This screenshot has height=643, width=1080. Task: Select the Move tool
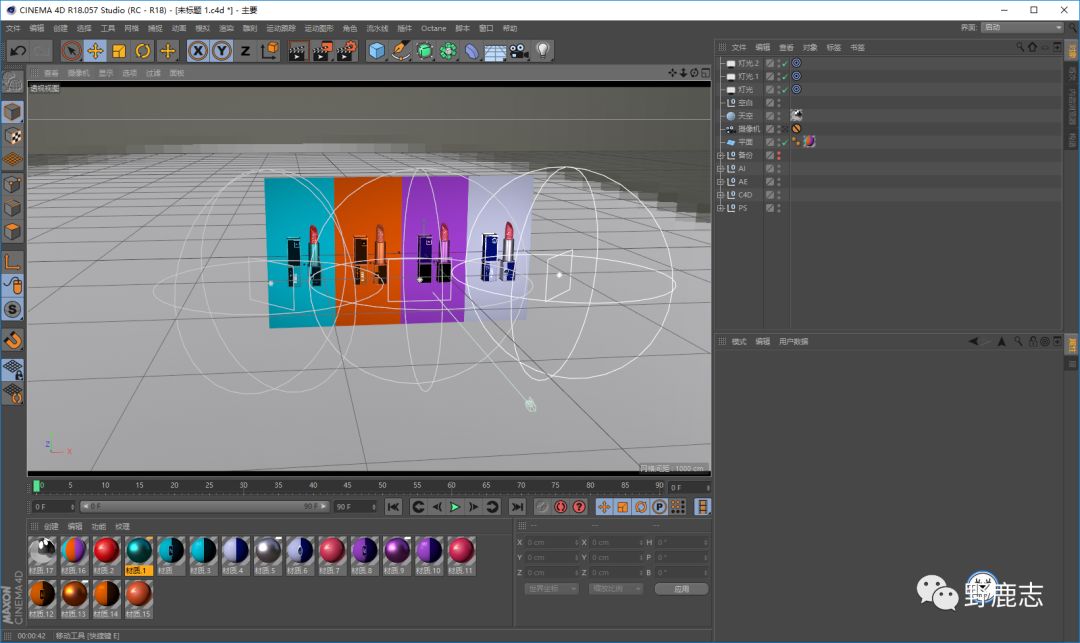click(96, 51)
